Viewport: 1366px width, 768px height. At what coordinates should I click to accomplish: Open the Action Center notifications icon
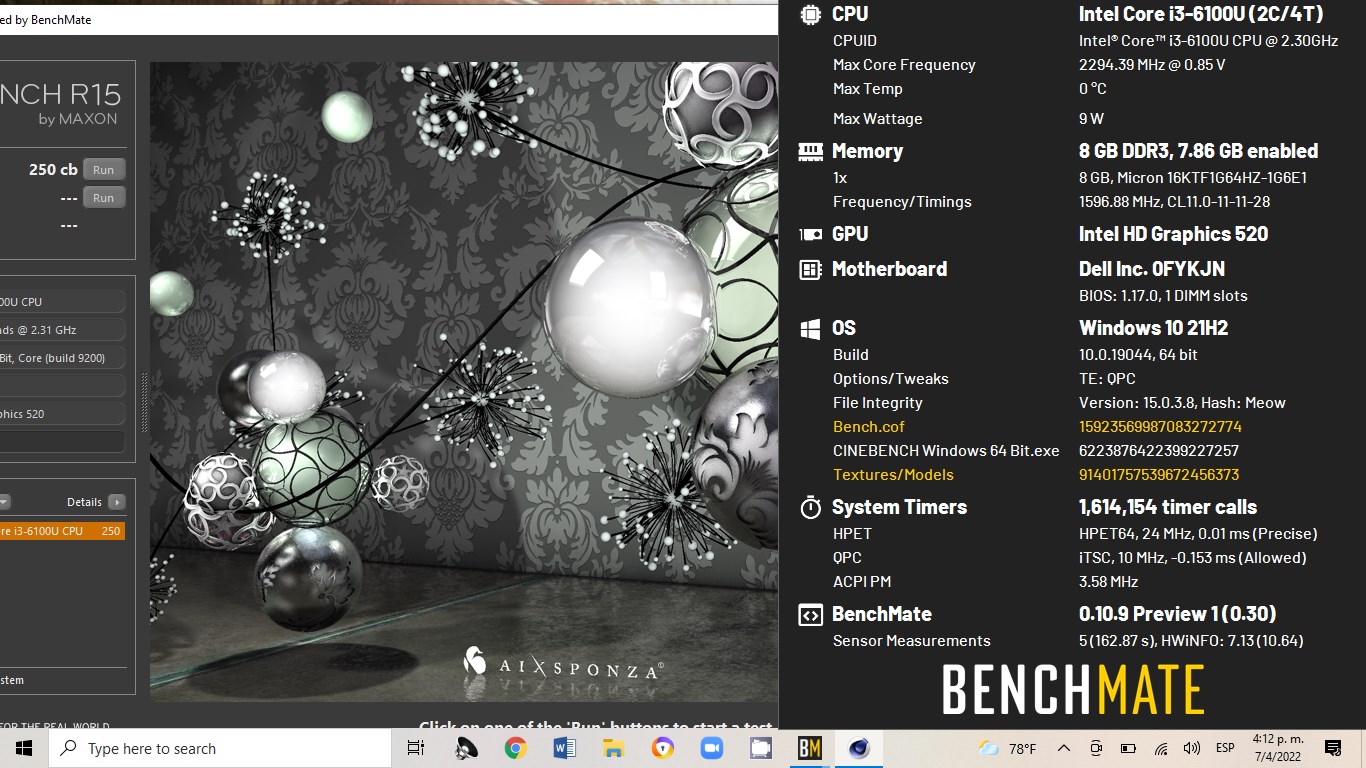click(1333, 748)
